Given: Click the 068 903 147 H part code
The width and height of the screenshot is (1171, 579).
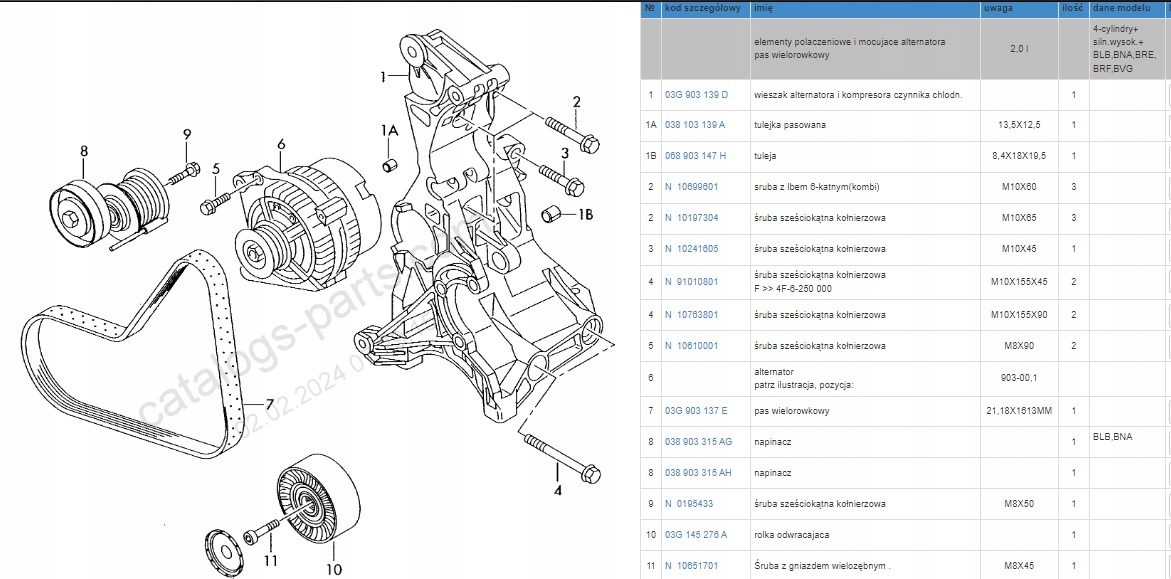Looking at the screenshot, I should tap(695, 156).
